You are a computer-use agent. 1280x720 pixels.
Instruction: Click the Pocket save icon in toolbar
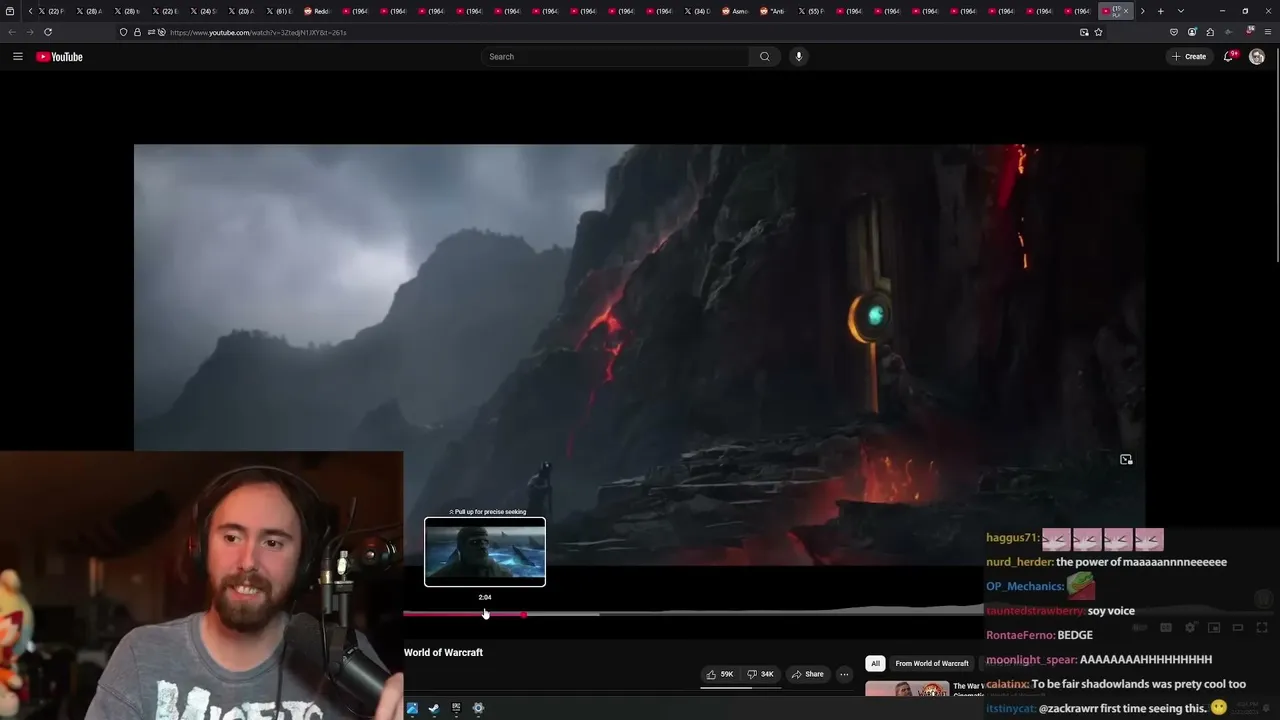click(1174, 32)
